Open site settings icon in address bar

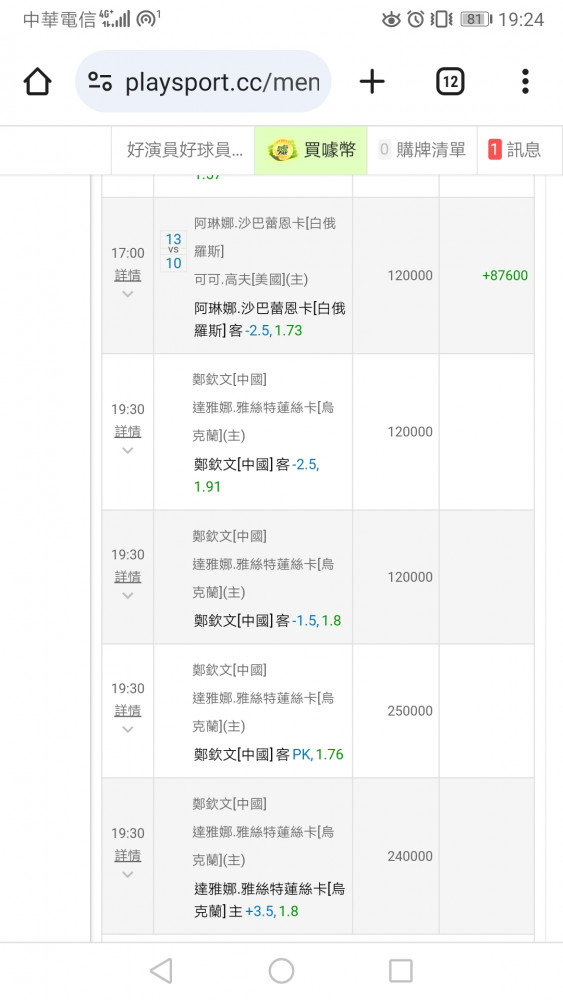point(100,82)
